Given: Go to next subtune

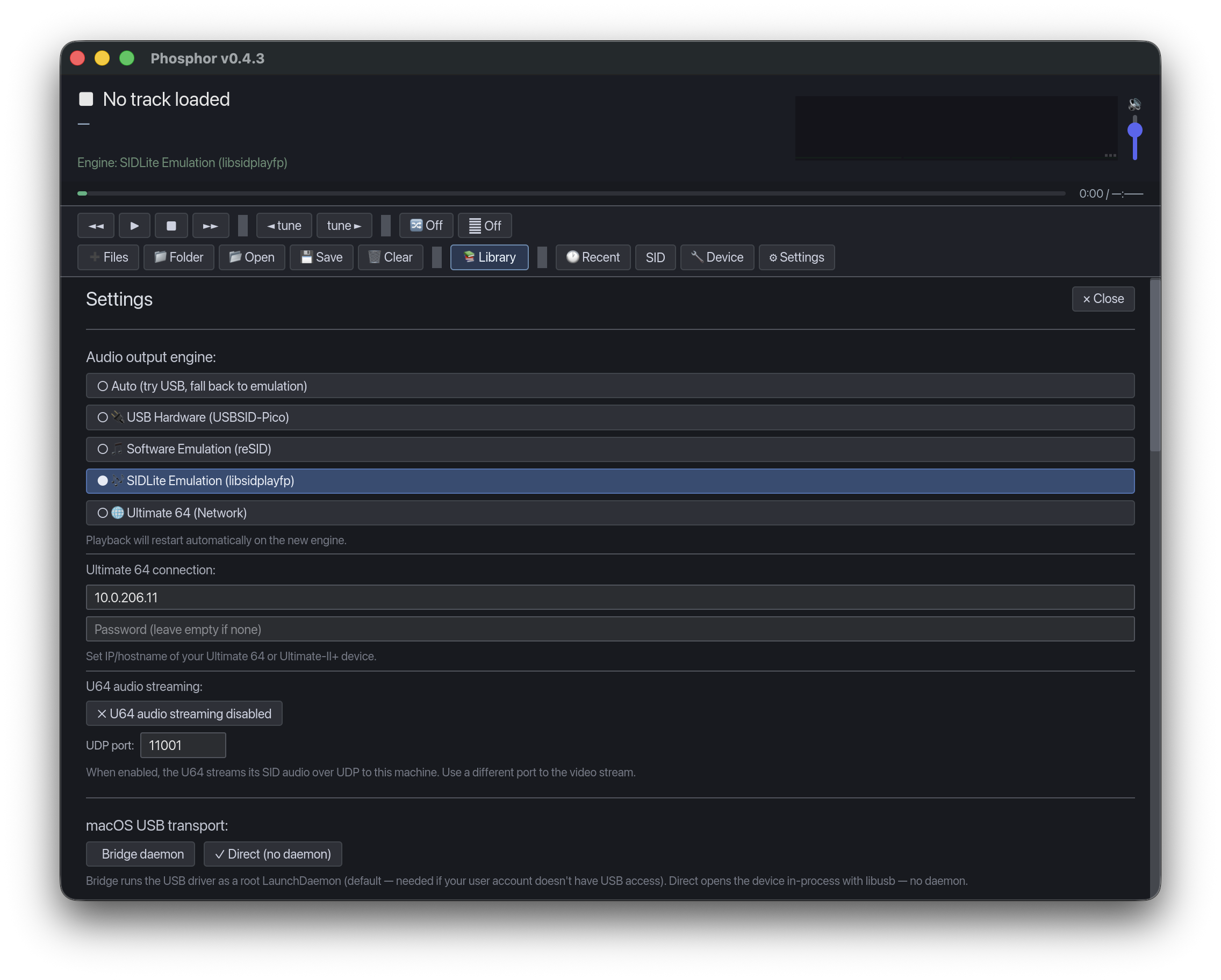Looking at the screenshot, I should coord(344,226).
